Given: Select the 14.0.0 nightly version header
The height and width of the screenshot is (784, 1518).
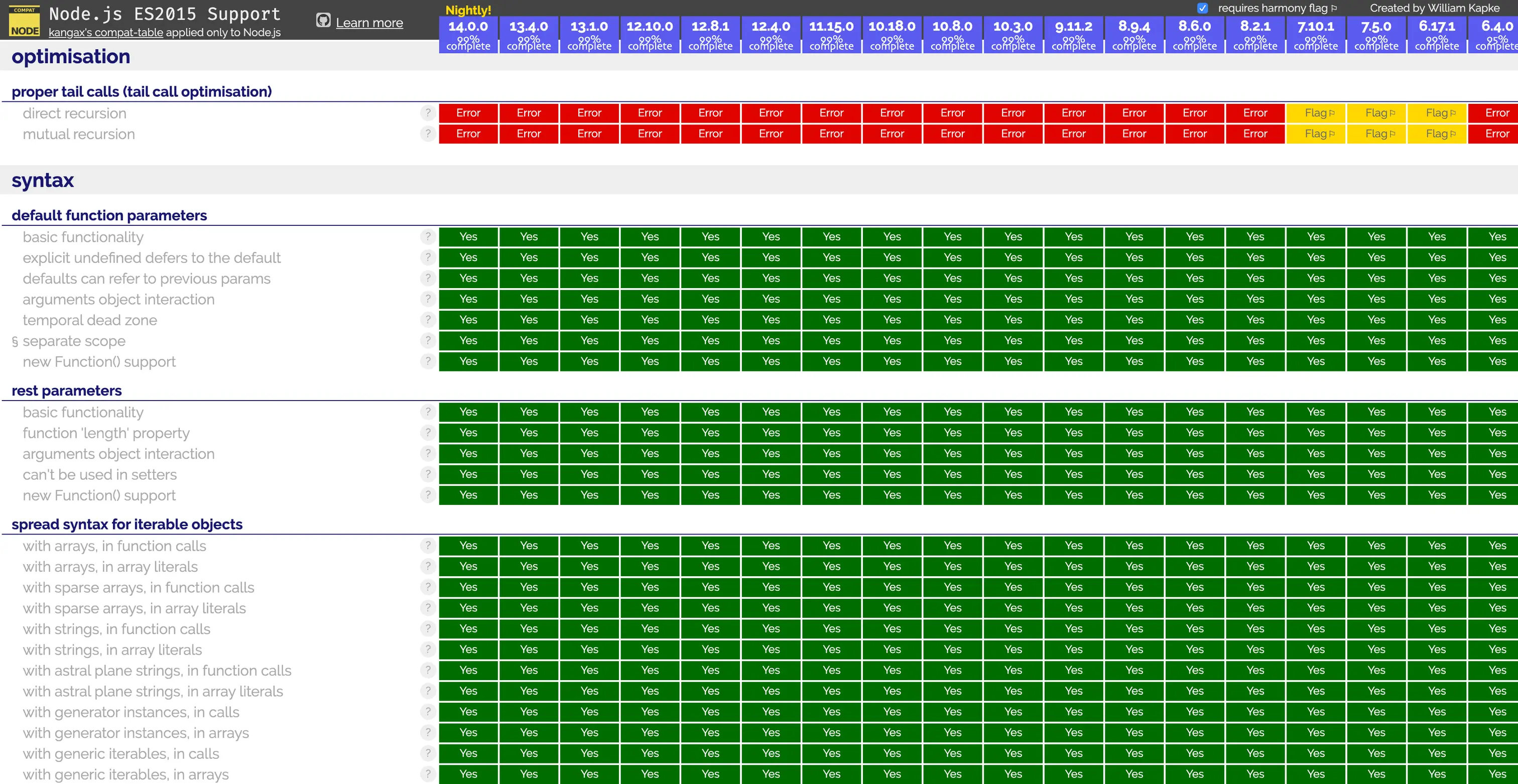Looking at the screenshot, I should pos(468,34).
